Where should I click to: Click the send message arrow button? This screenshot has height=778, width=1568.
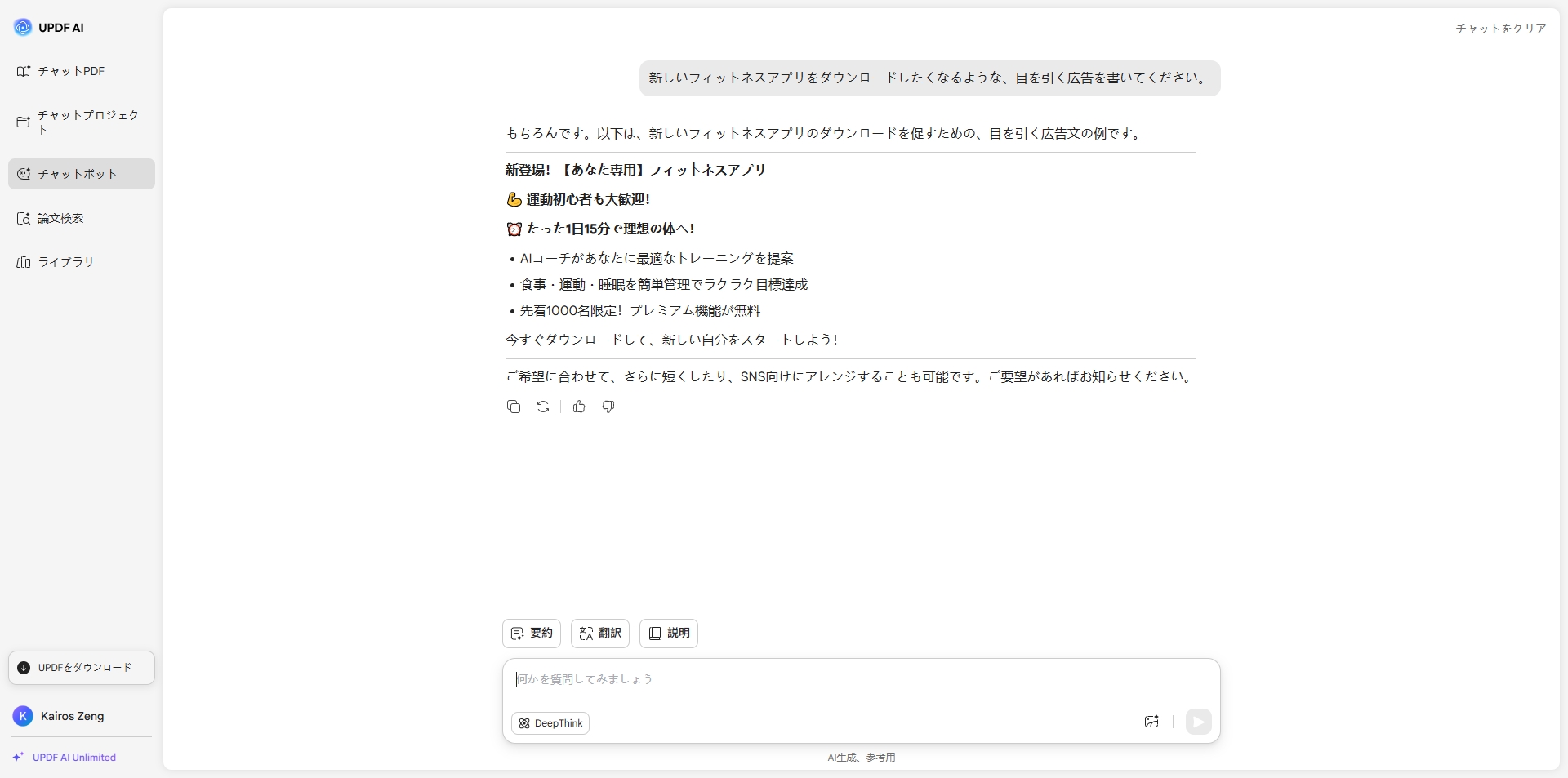point(1198,722)
